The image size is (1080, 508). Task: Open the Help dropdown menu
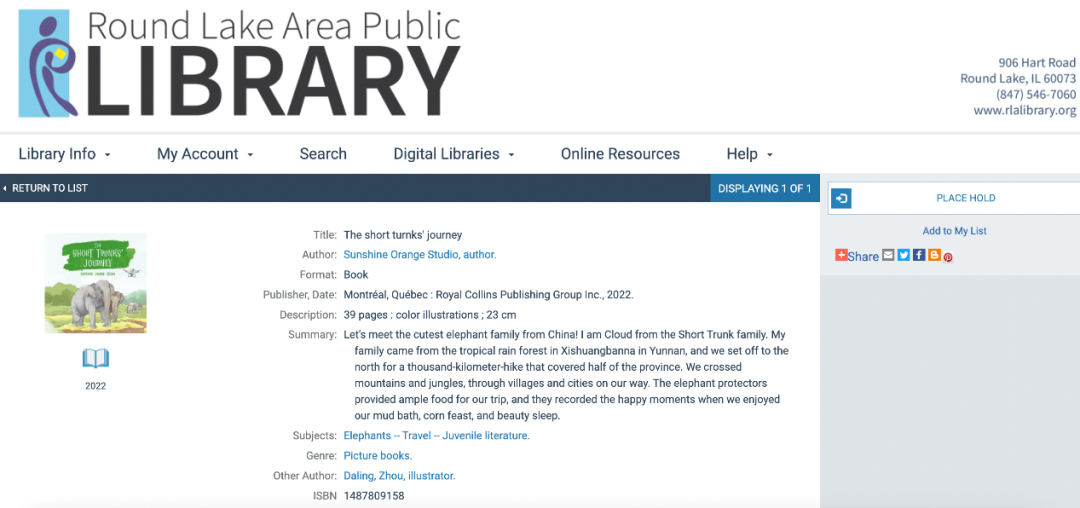click(749, 154)
